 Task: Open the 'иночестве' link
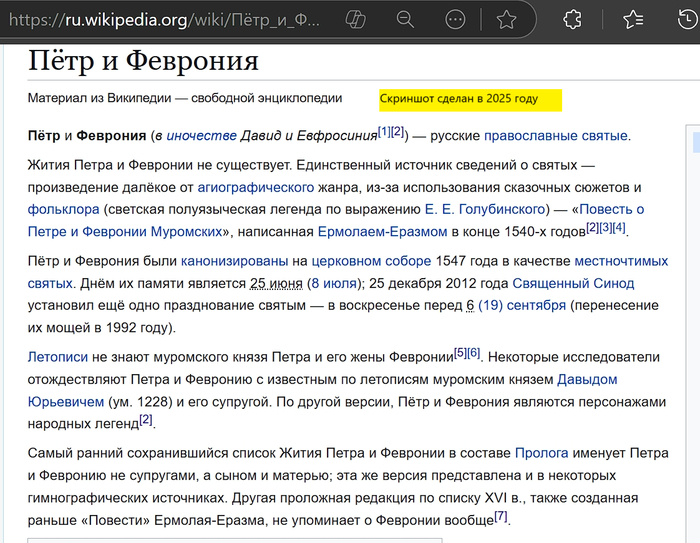click(x=202, y=135)
